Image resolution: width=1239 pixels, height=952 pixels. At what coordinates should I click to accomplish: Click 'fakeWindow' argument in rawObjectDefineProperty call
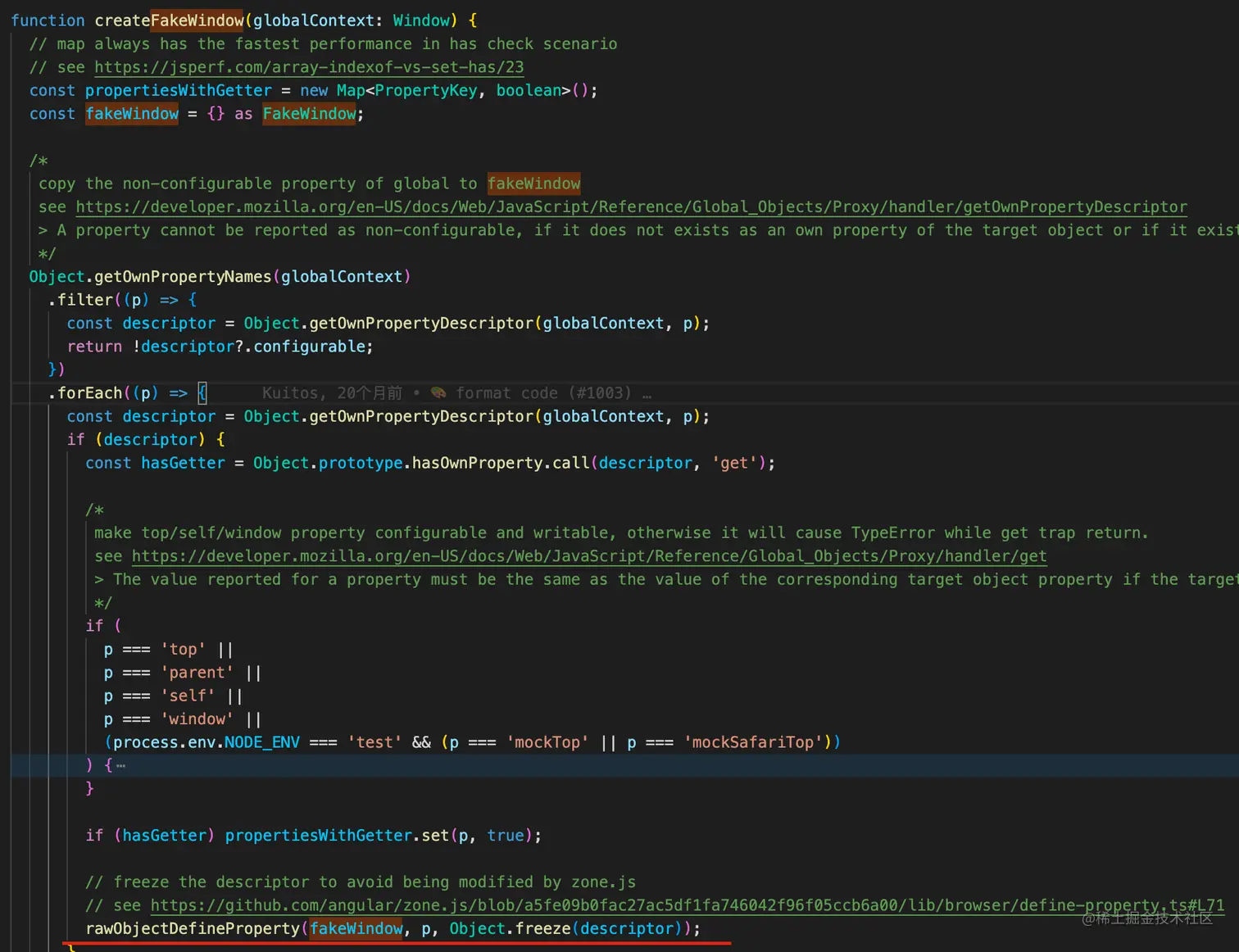356,929
